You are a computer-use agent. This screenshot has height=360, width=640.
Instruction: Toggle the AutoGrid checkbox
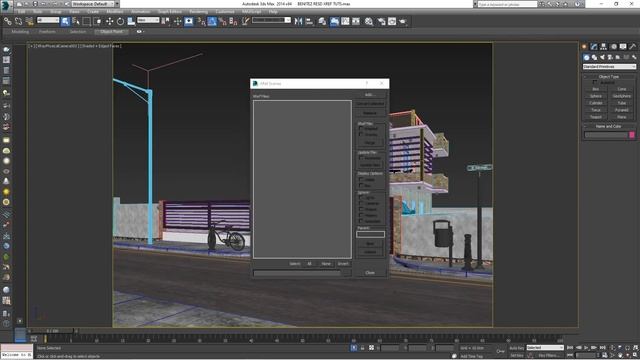point(595,82)
